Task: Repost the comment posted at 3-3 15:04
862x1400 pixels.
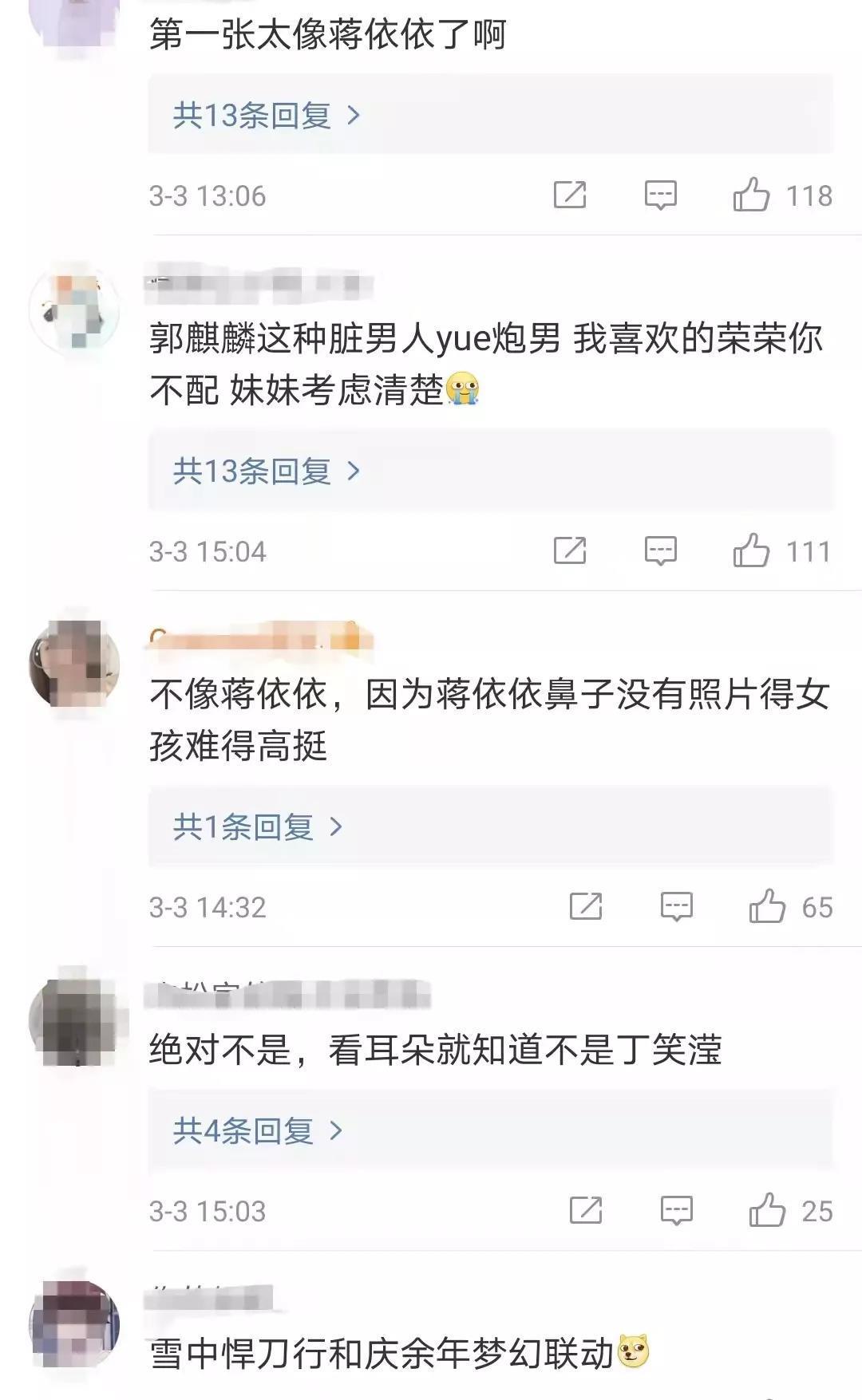Action: pos(570,550)
